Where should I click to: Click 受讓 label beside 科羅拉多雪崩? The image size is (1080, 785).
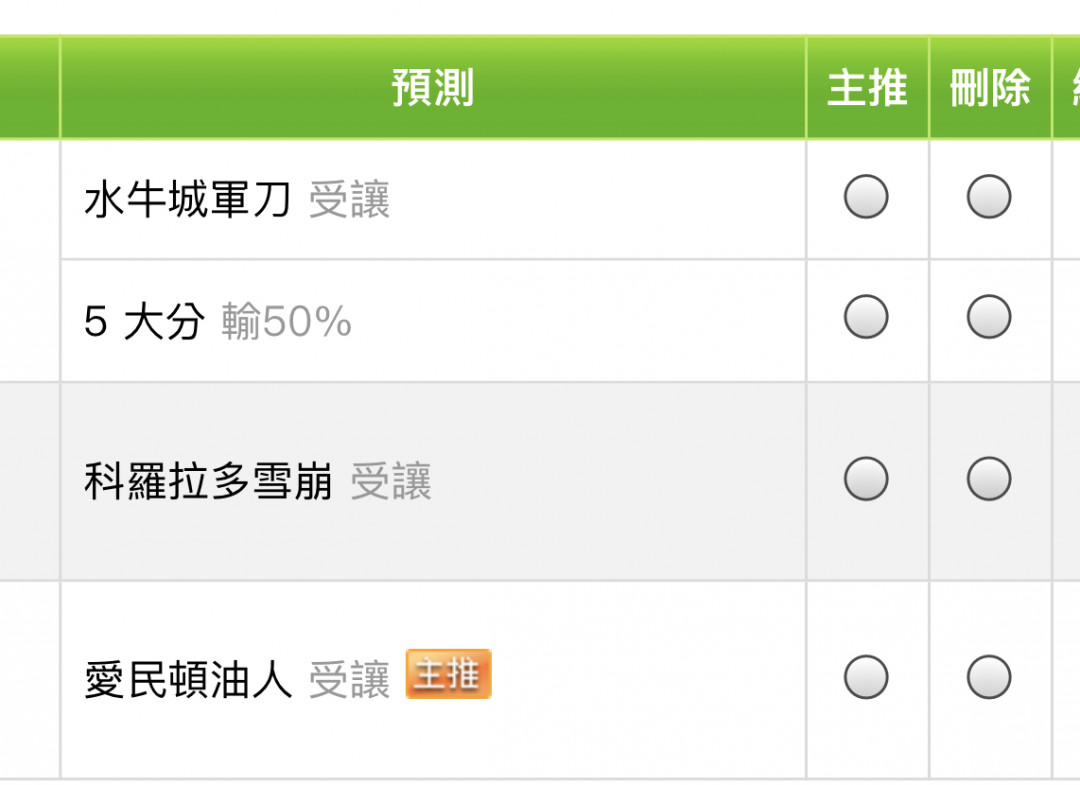click(391, 481)
